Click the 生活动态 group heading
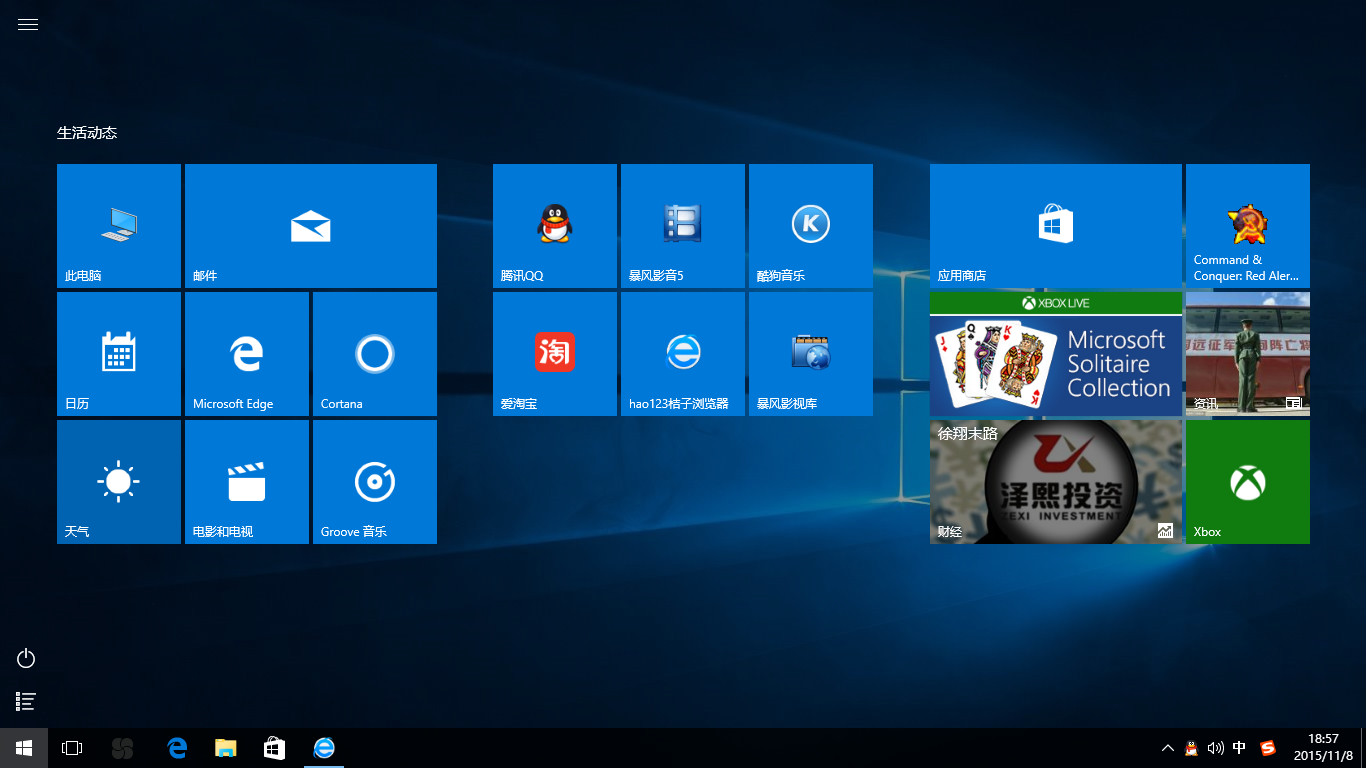This screenshot has height=768, width=1366. point(87,133)
